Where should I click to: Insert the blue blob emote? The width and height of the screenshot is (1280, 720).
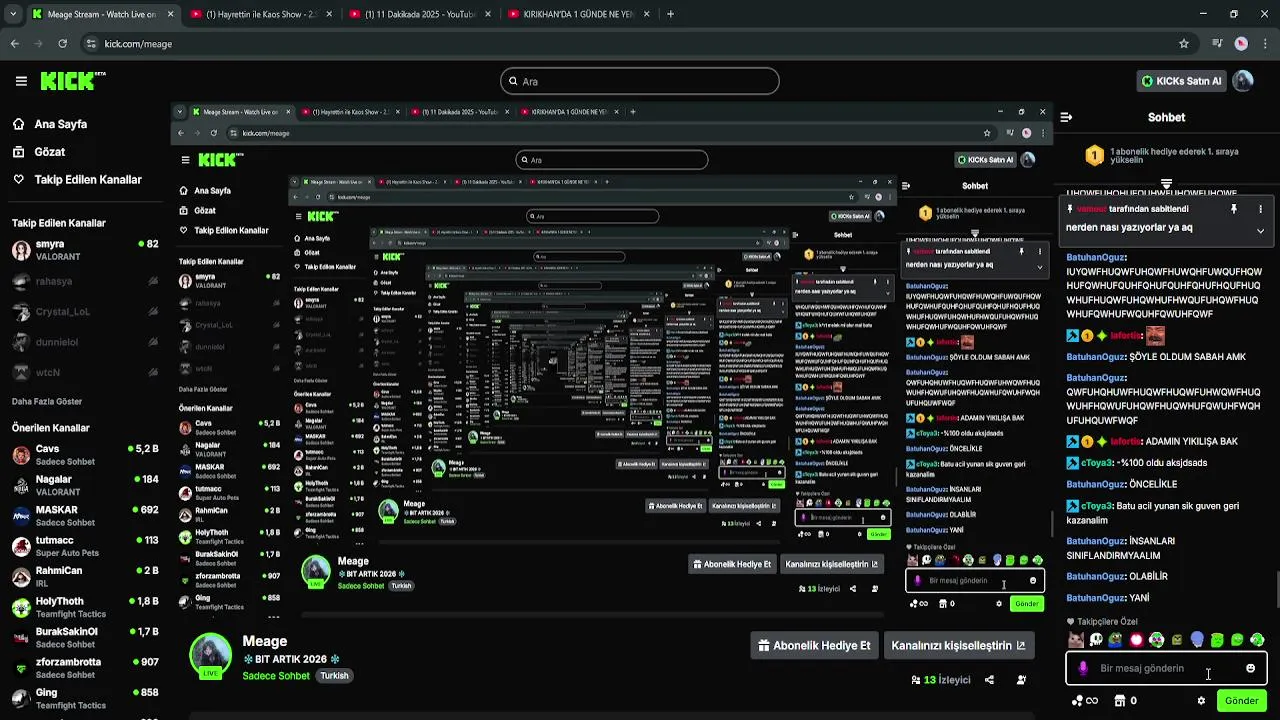(1197, 640)
